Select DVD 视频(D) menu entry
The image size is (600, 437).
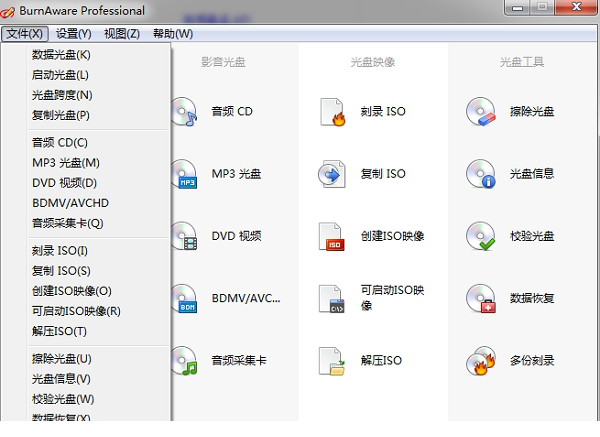(x=64, y=183)
